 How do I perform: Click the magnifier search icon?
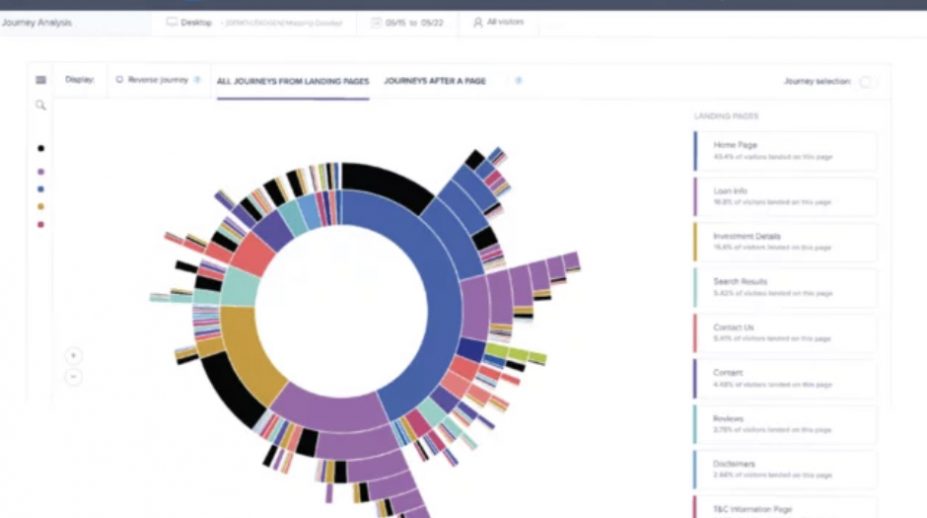41,105
